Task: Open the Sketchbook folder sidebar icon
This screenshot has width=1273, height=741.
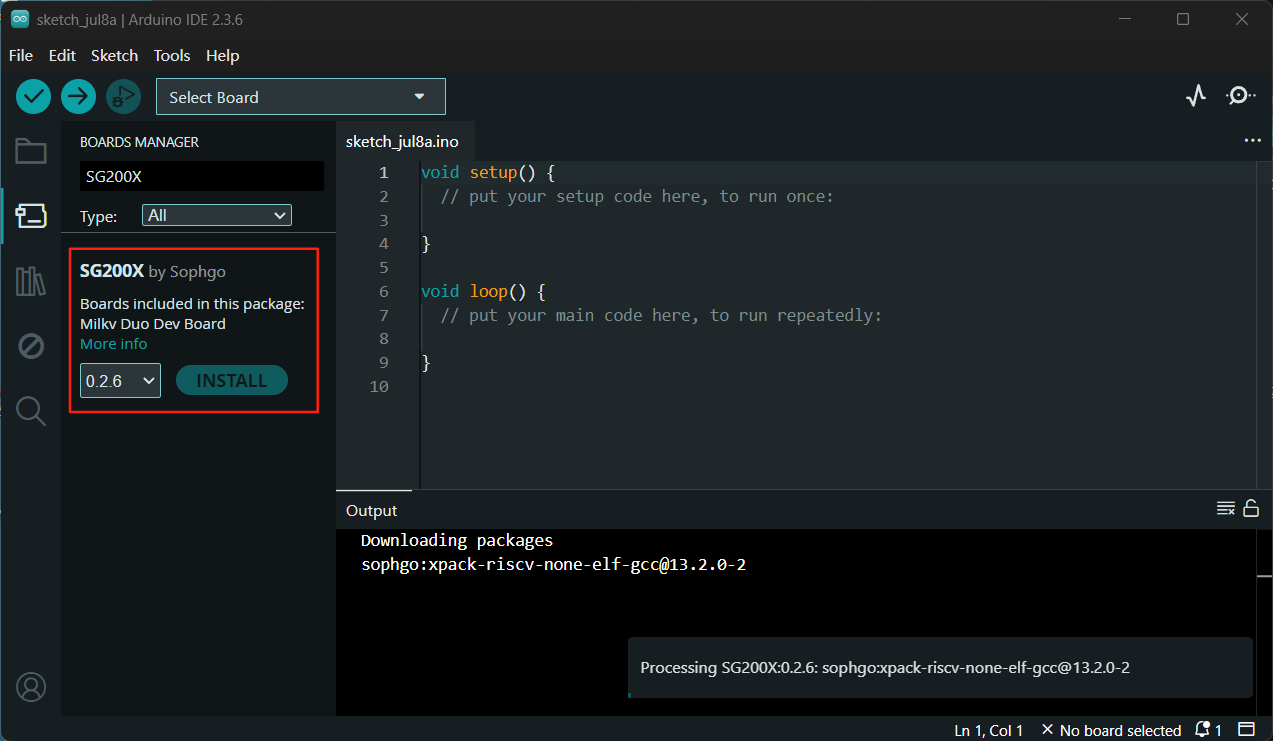Action: pyautogui.click(x=31, y=151)
